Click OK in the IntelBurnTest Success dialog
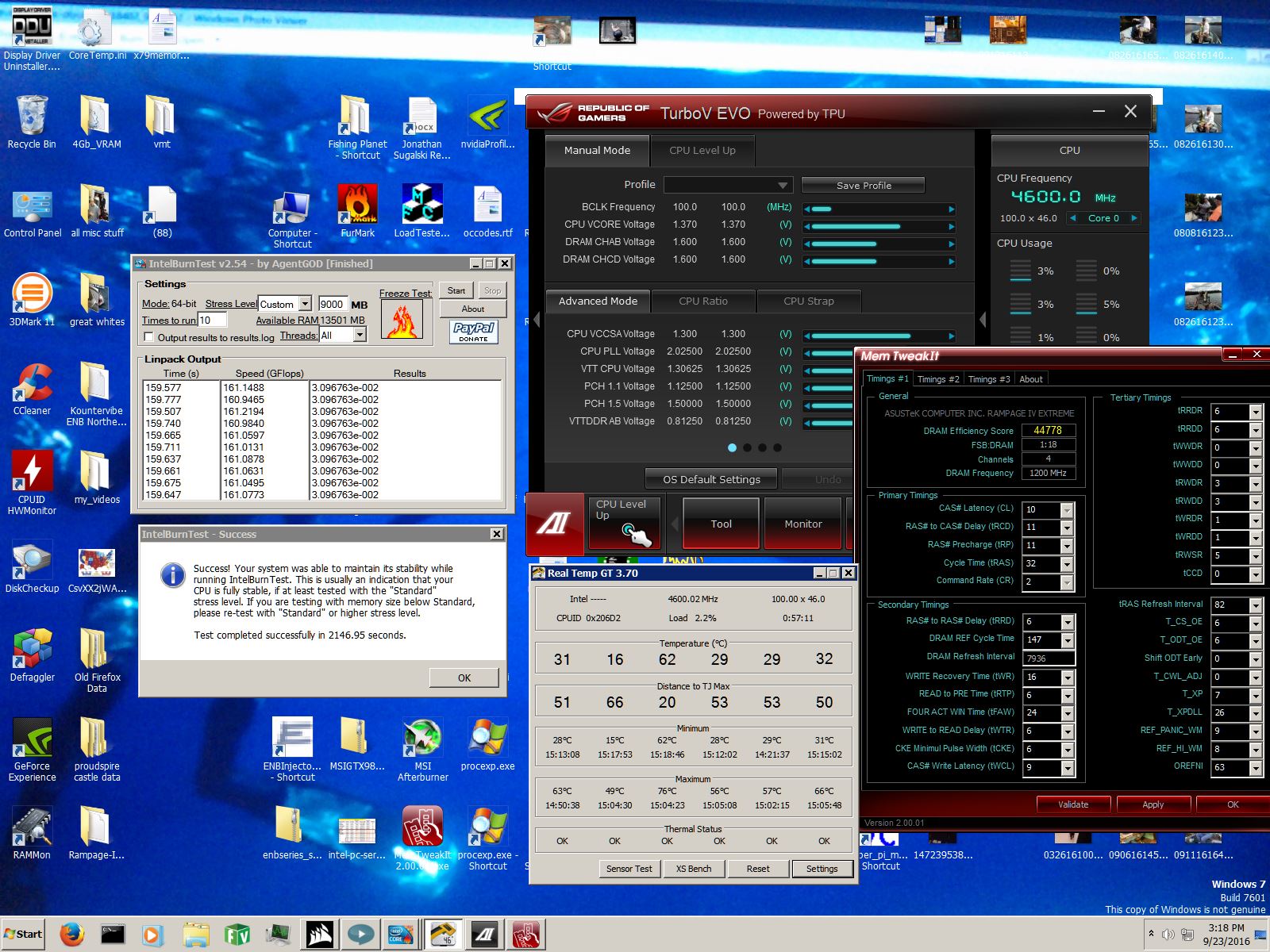The height and width of the screenshot is (952, 1270). pos(464,678)
